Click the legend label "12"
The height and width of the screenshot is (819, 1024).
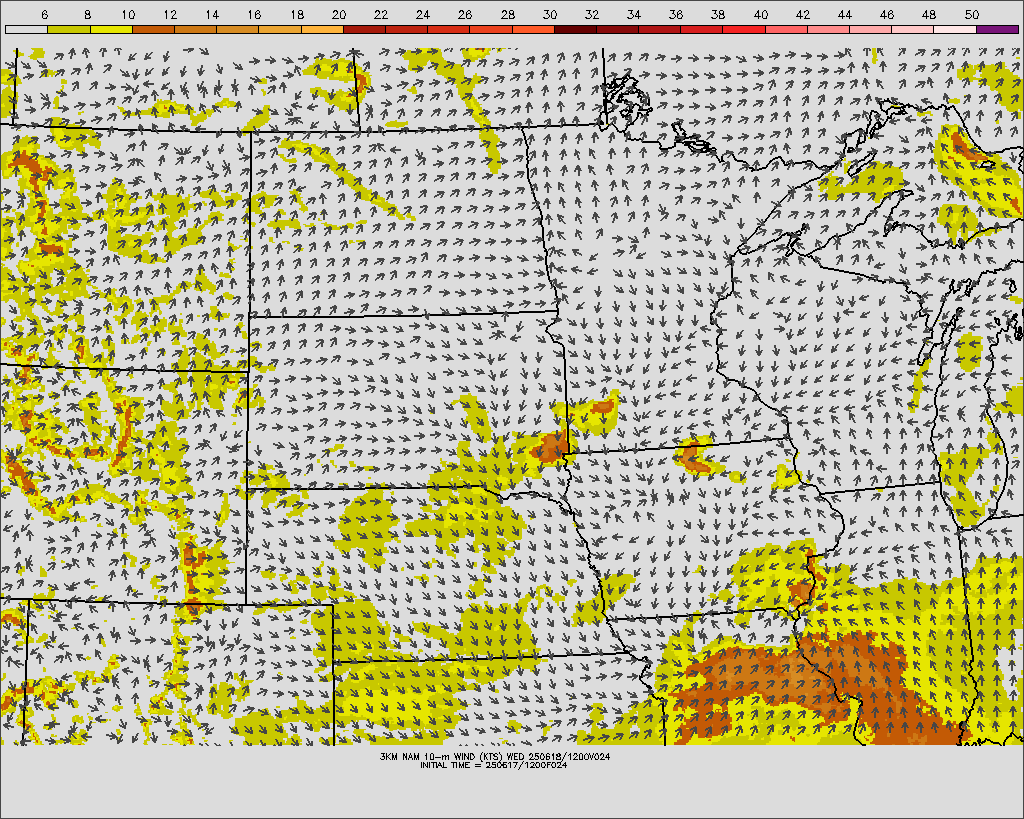click(170, 14)
